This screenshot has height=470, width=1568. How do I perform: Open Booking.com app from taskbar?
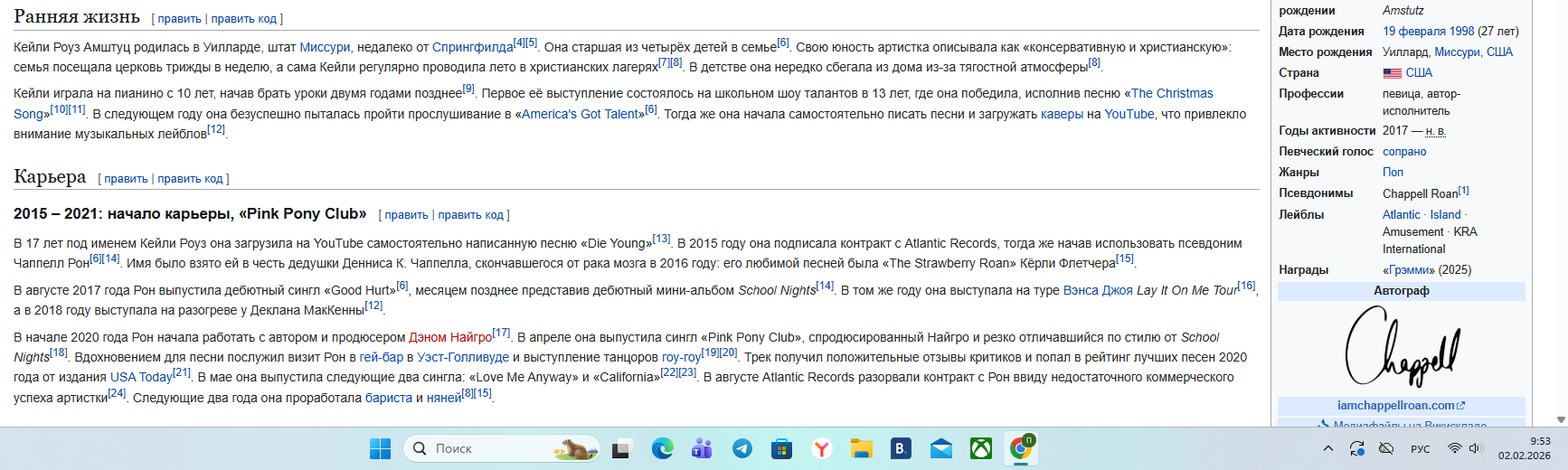[x=901, y=448]
